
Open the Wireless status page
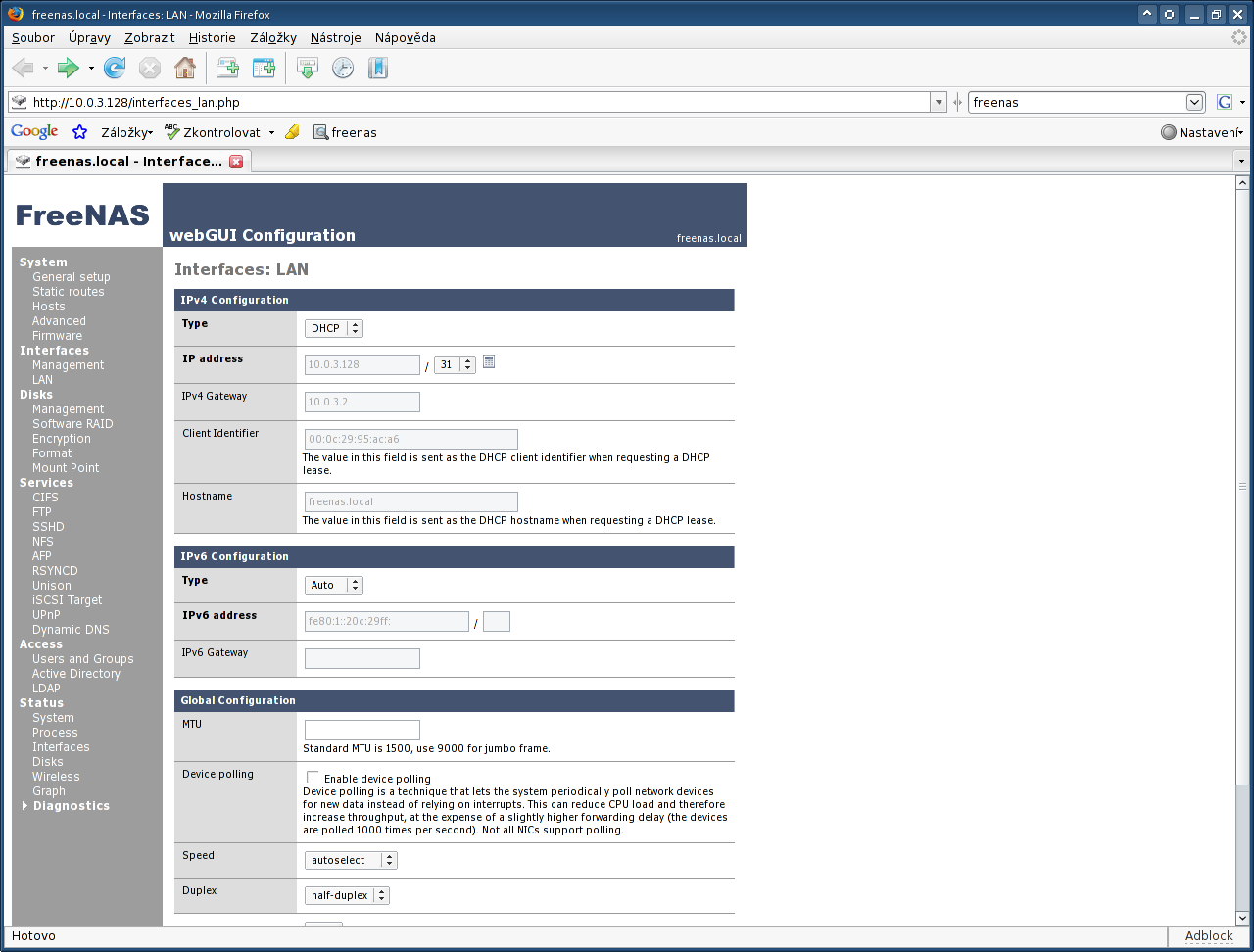pos(56,777)
